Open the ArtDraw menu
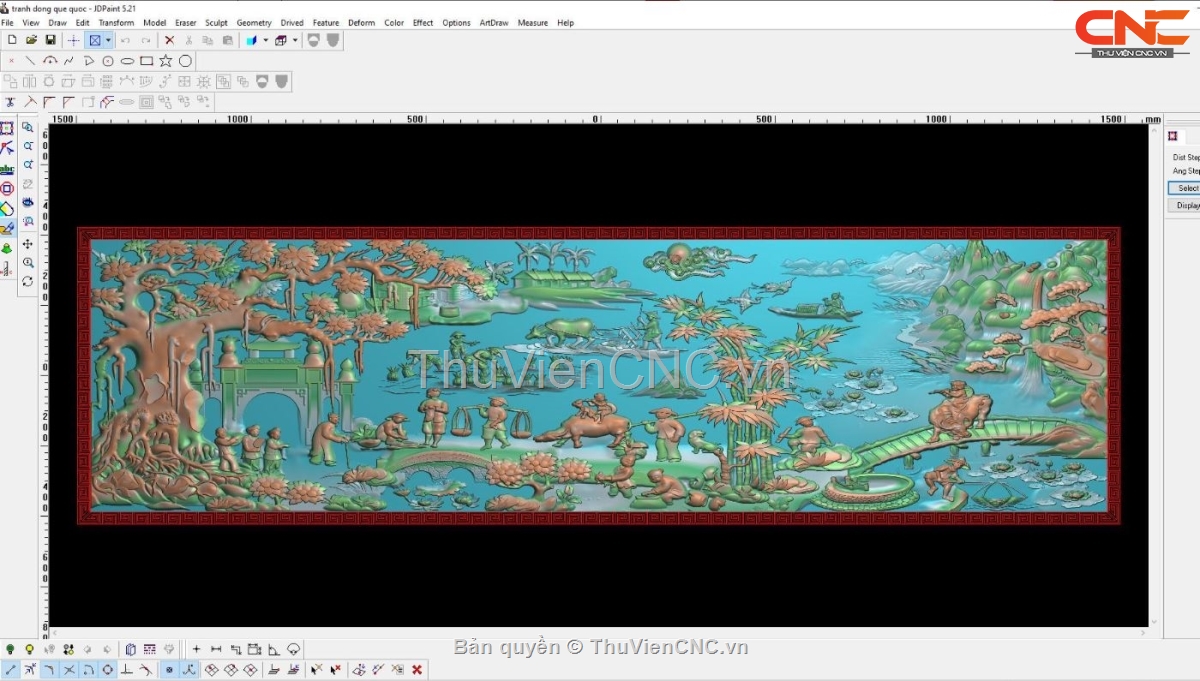Viewport: 1200px width, 681px height. click(x=493, y=22)
